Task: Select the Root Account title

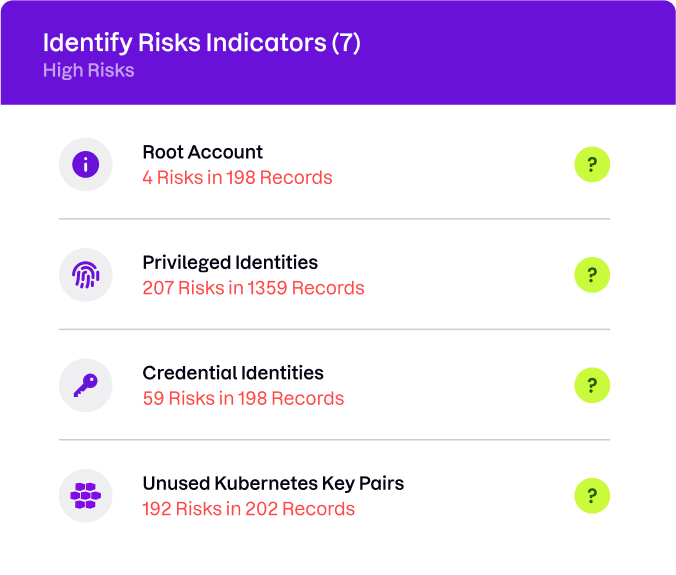Action: pos(203,152)
